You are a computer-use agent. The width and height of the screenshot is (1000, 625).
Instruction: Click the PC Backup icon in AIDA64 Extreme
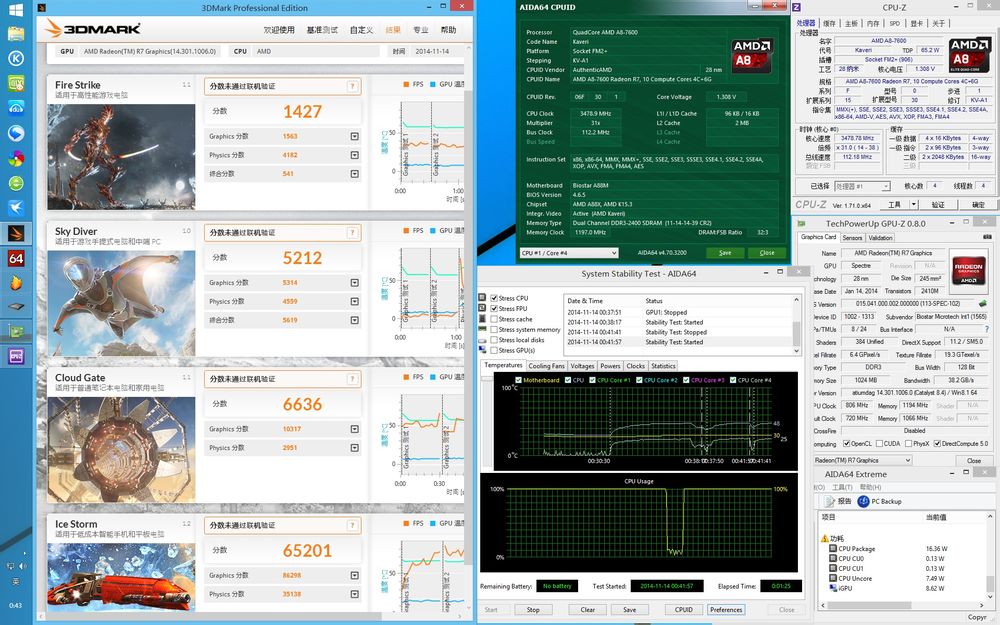click(864, 501)
